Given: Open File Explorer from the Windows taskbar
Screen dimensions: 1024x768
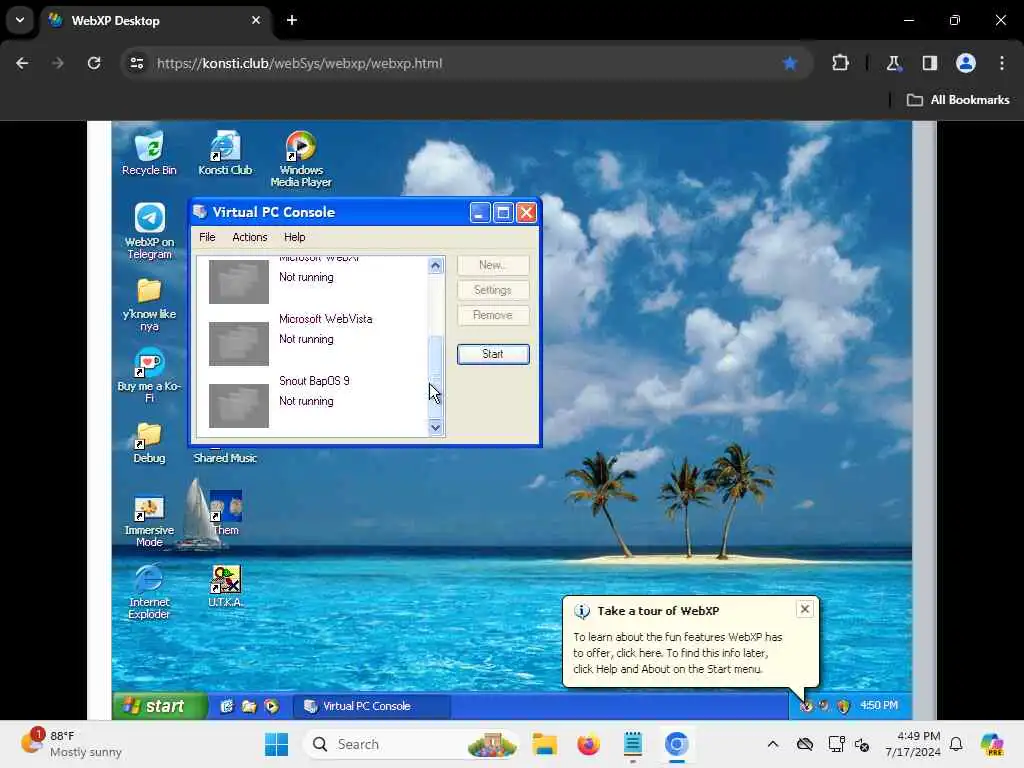Looking at the screenshot, I should pos(544,744).
